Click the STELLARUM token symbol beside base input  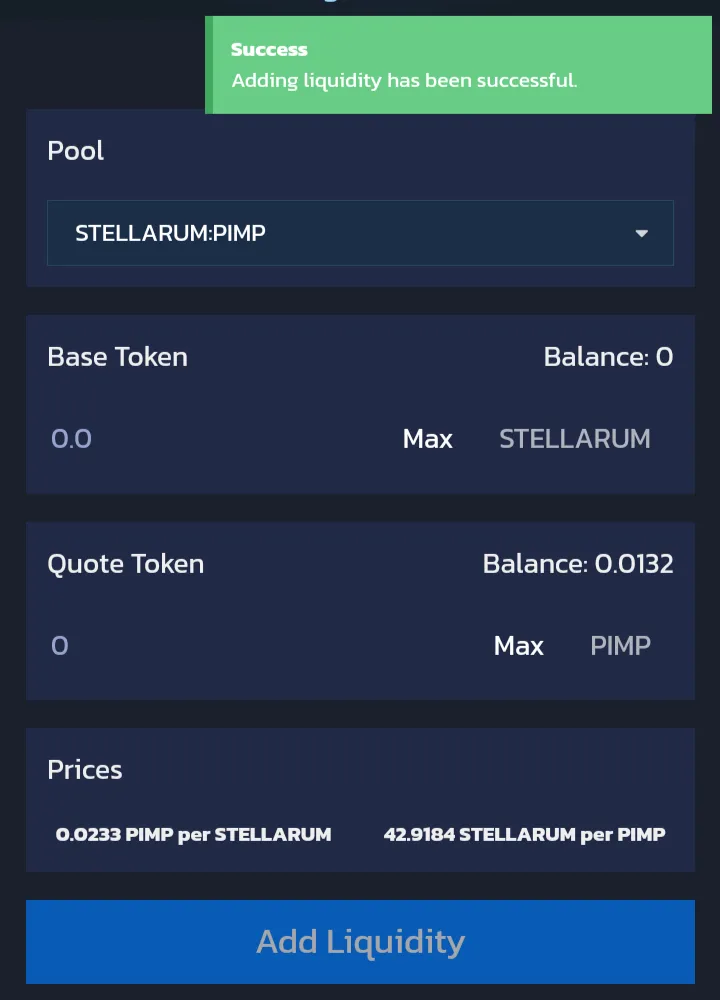click(574, 439)
